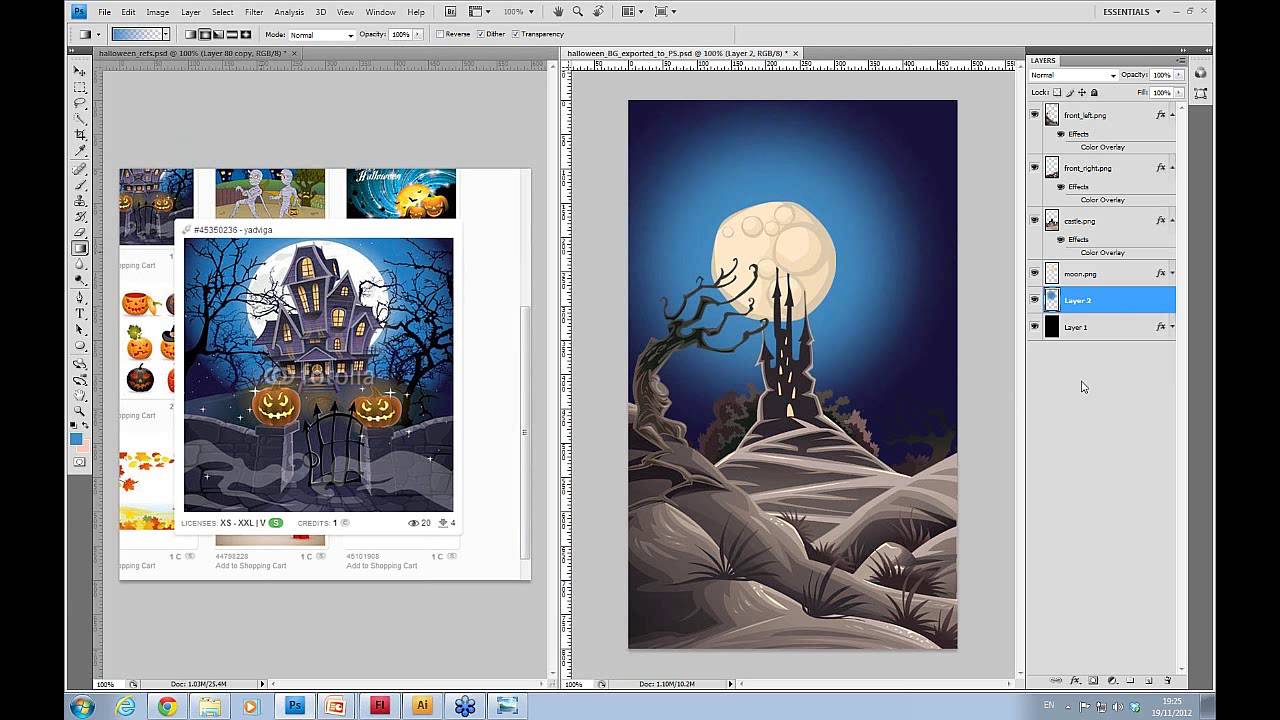This screenshot has width=1280, height=720.
Task: Open Adobe Illustrator from taskbar
Action: pos(422,706)
